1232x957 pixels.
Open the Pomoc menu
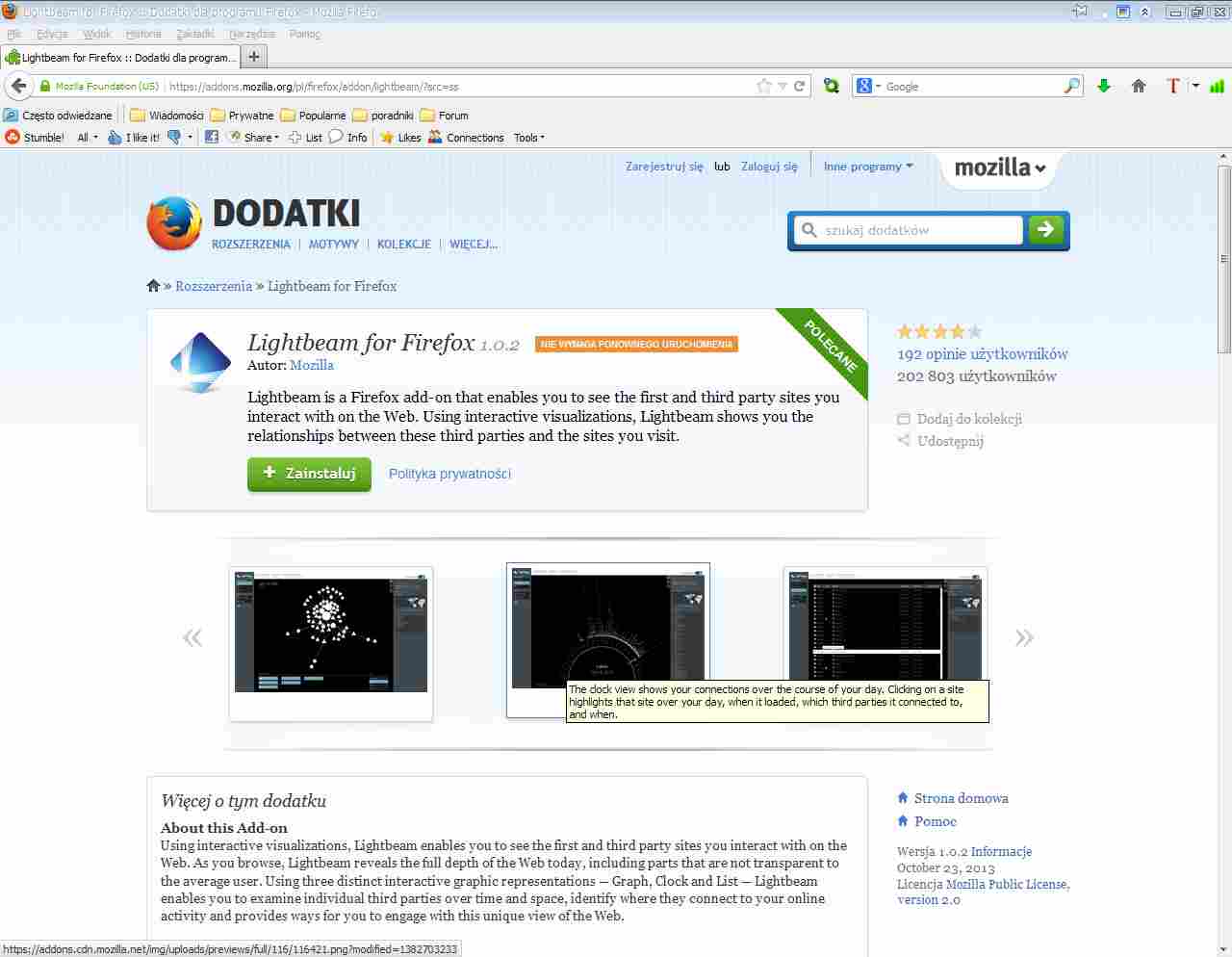tap(304, 34)
